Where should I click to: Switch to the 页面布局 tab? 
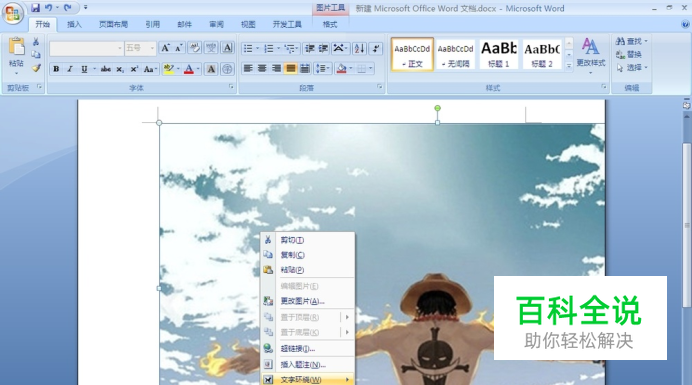(113, 24)
